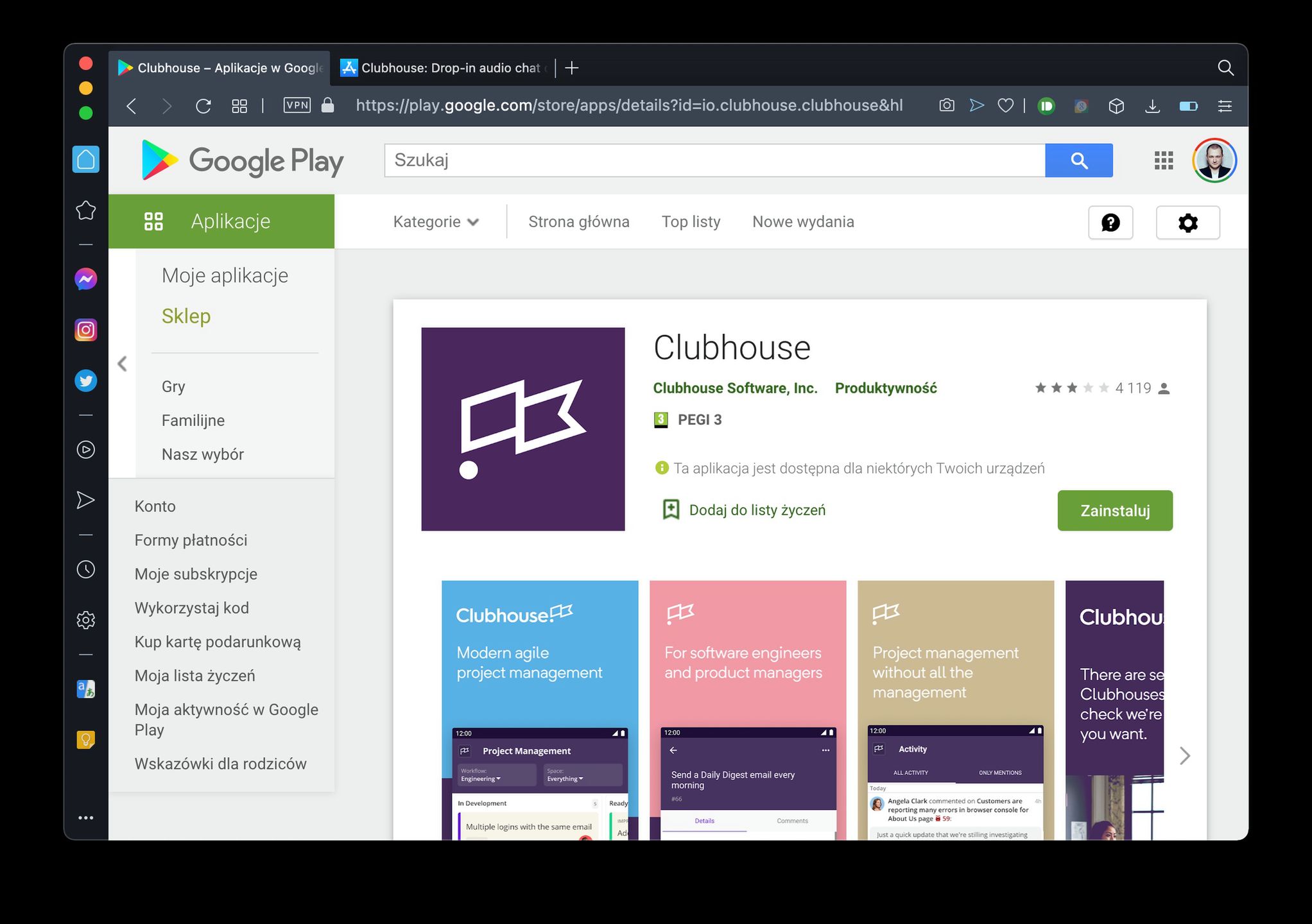Open Messenger in the Opera sidebar
Screen dimensions: 1312x924
pyautogui.click(x=86, y=279)
